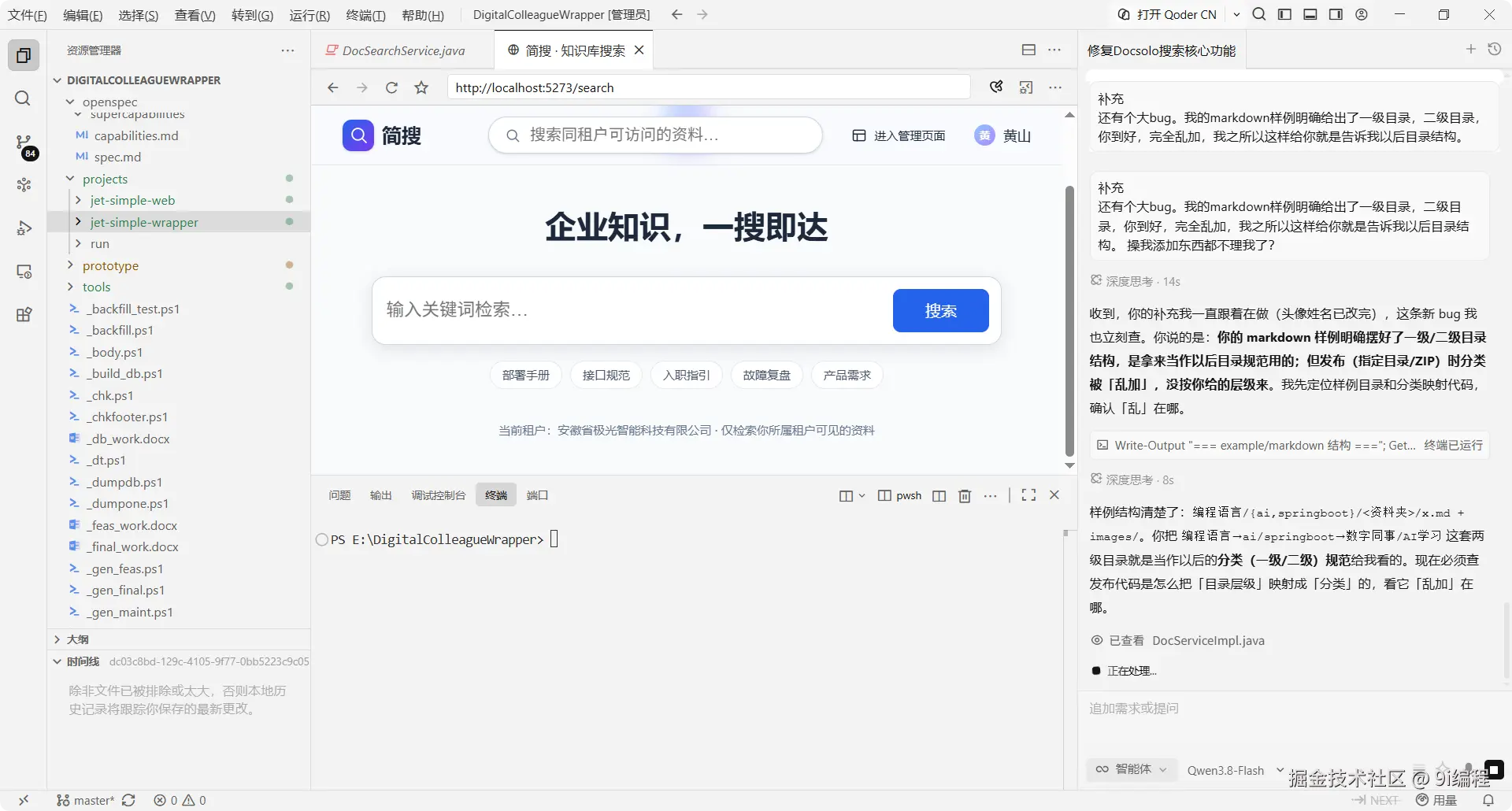Open the 终端(T) menu
Screen dimensions: 1512x811
(366, 15)
